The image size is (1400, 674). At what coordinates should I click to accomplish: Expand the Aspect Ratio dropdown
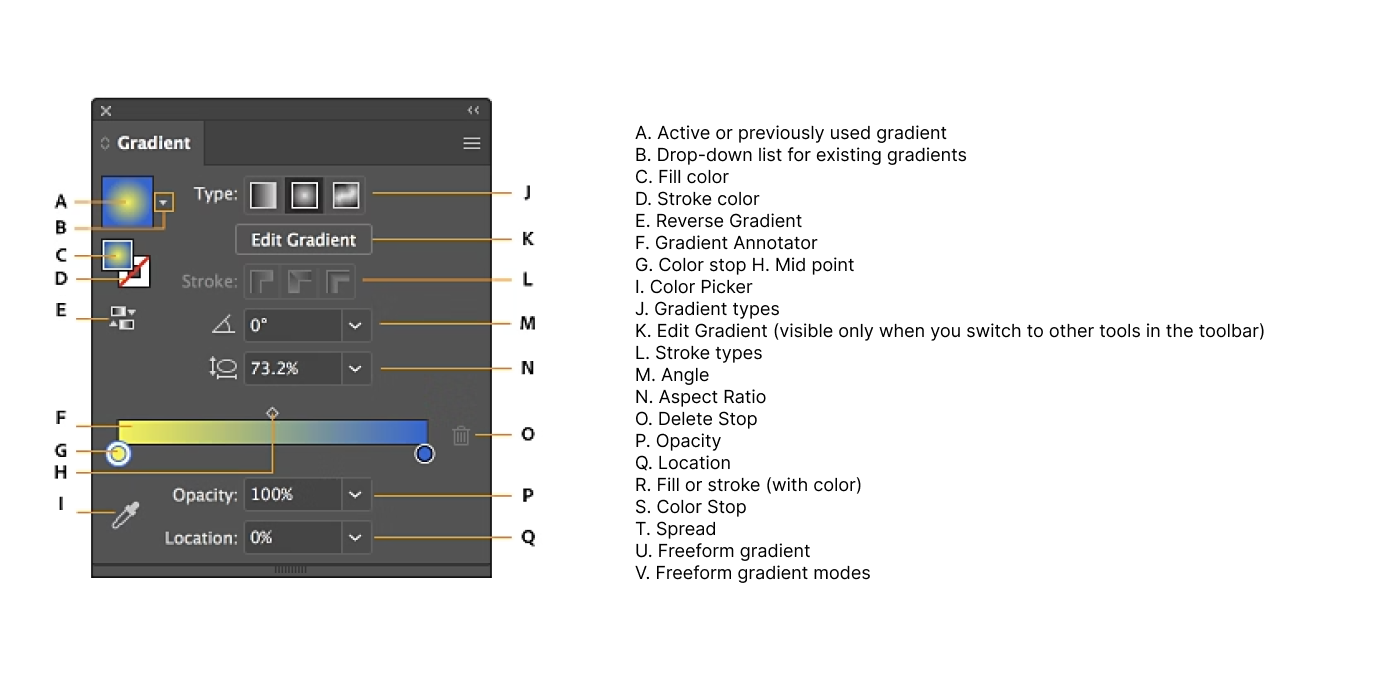[355, 368]
